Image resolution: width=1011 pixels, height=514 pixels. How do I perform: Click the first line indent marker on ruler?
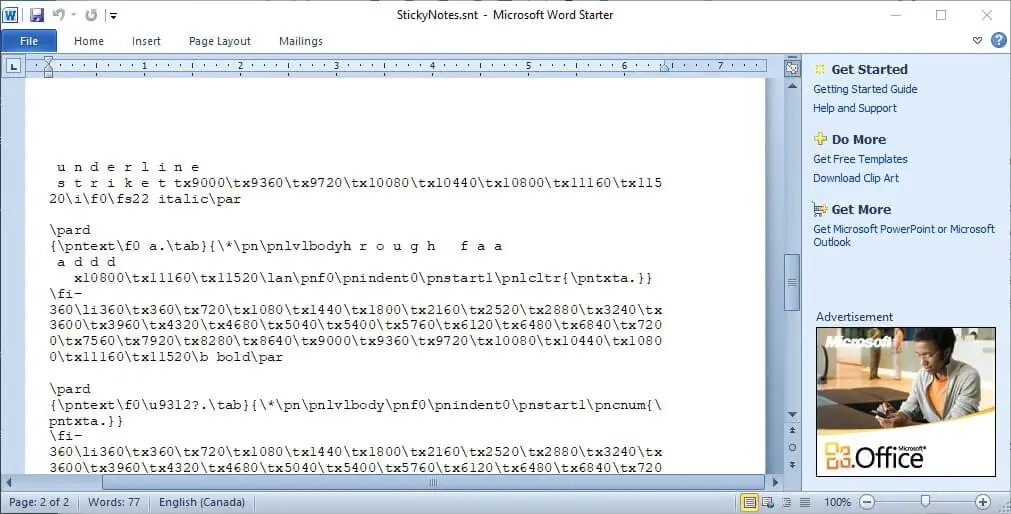coord(48,61)
